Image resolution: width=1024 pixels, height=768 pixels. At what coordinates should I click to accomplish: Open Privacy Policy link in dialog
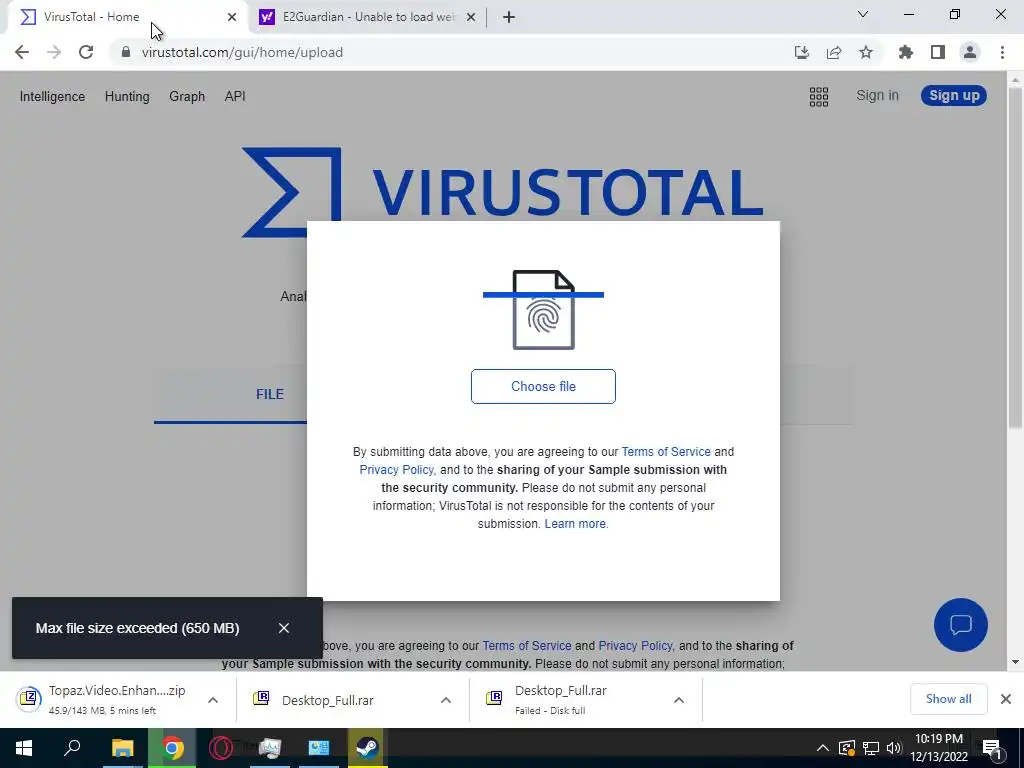(x=397, y=470)
